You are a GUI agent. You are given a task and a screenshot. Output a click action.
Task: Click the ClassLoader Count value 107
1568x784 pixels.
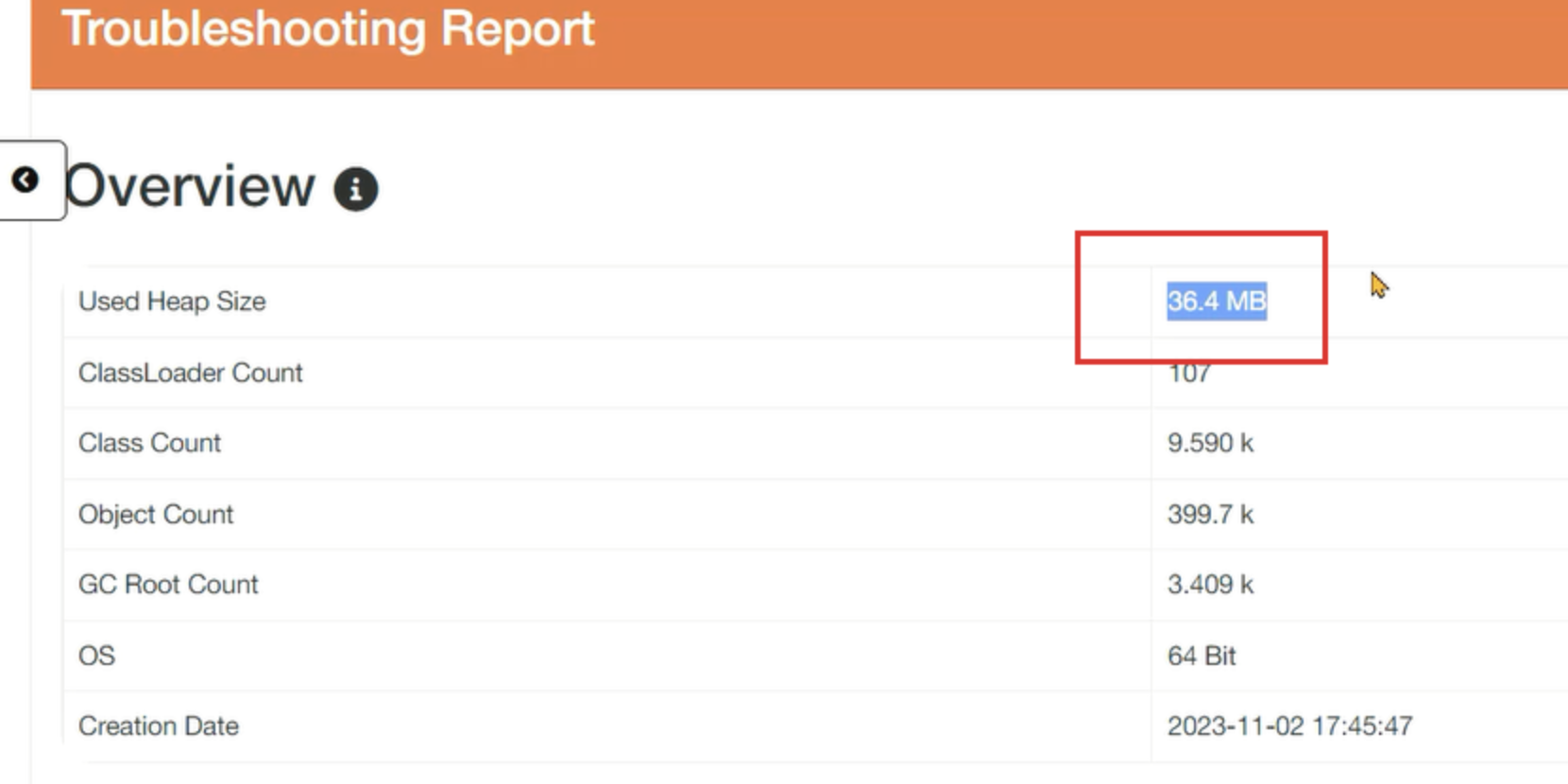click(x=1188, y=374)
